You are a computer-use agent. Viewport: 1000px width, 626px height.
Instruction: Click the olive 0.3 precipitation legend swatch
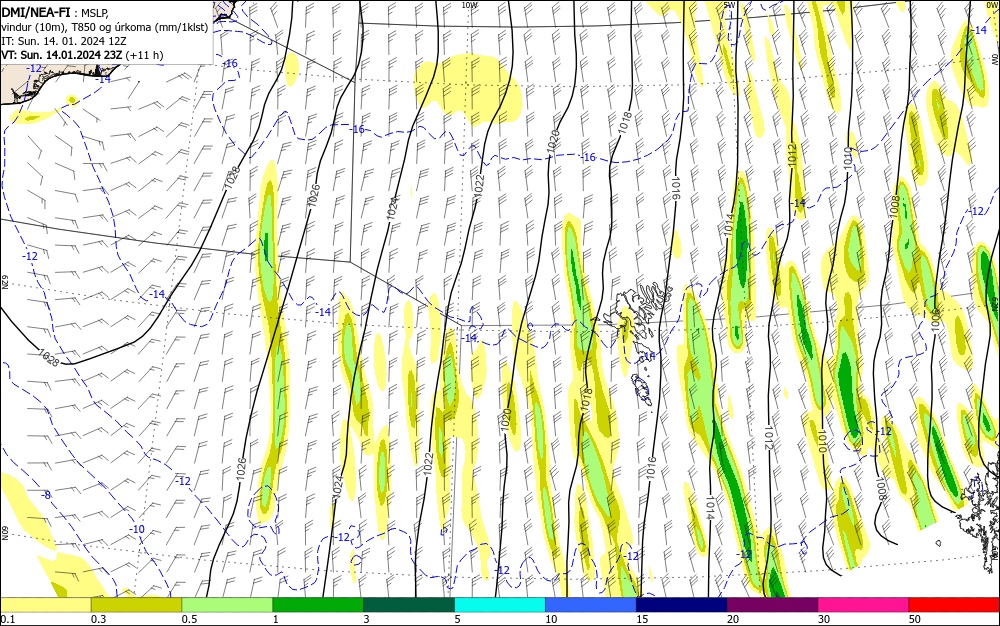pos(136,604)
